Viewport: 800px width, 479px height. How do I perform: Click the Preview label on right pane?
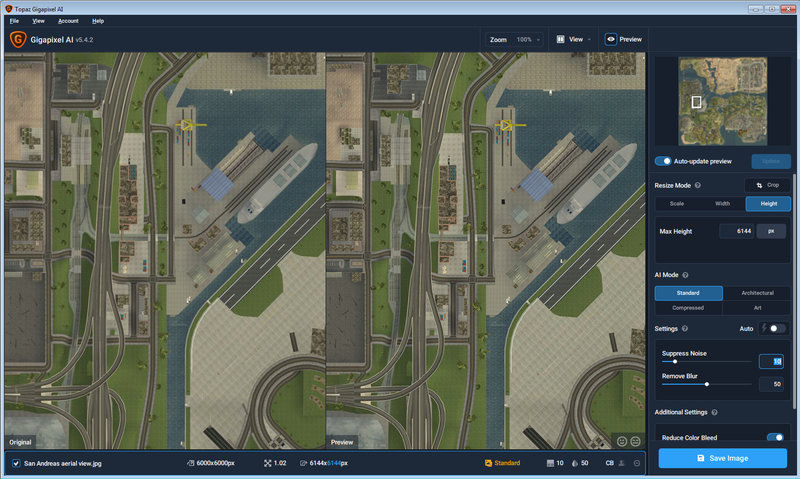[342, 442]
